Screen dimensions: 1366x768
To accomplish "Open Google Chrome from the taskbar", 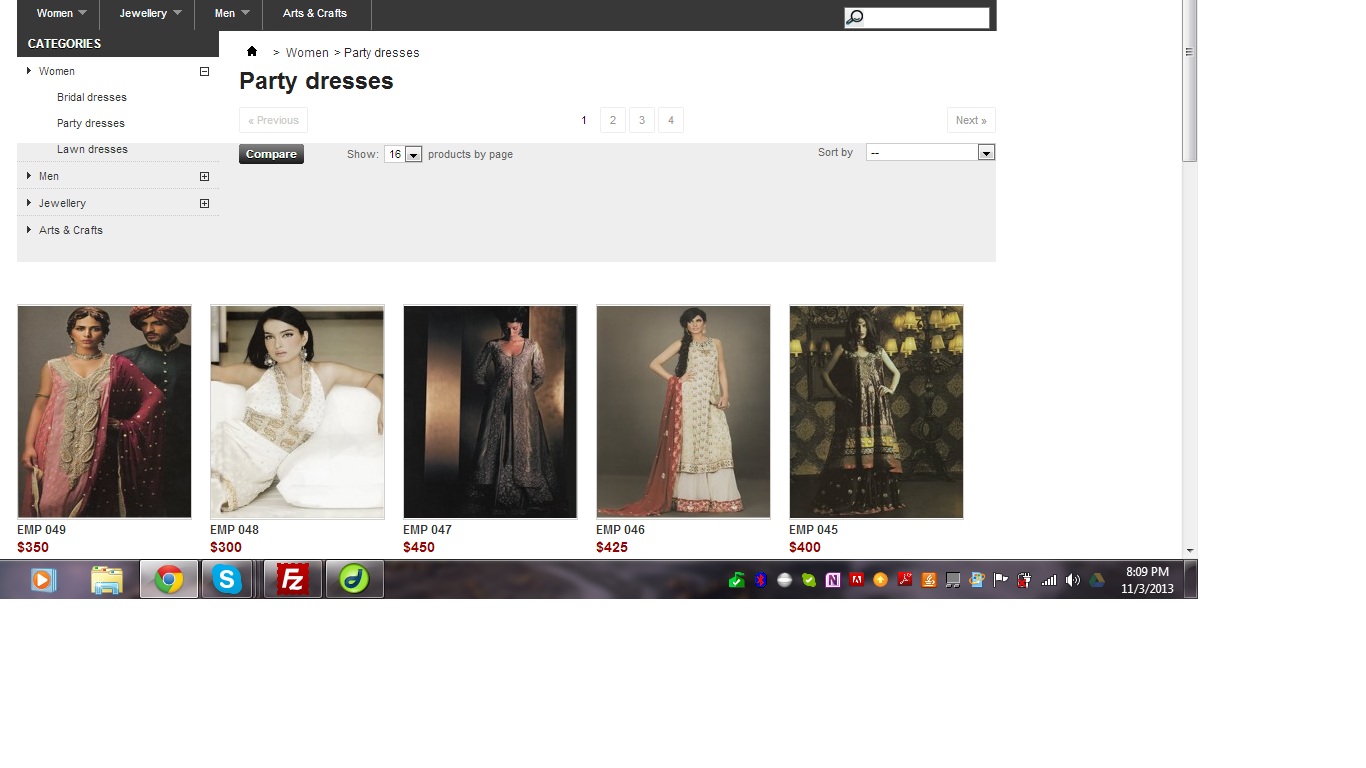I will coord(169,579).
